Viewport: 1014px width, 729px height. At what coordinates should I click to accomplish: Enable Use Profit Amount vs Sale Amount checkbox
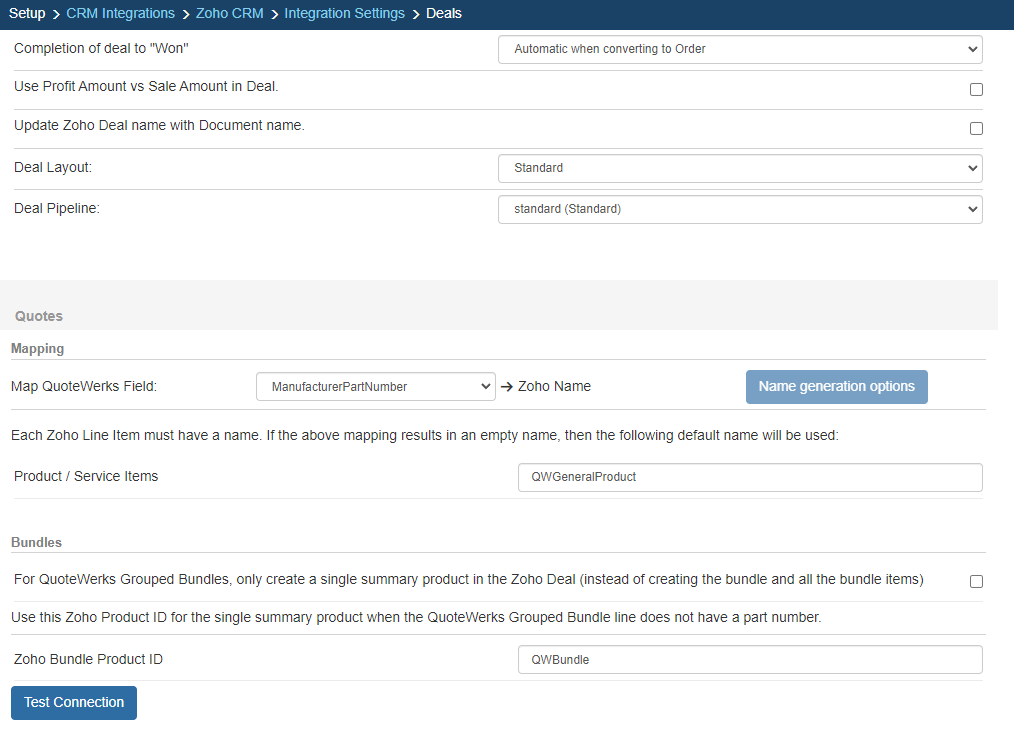[x=976, y=89]
